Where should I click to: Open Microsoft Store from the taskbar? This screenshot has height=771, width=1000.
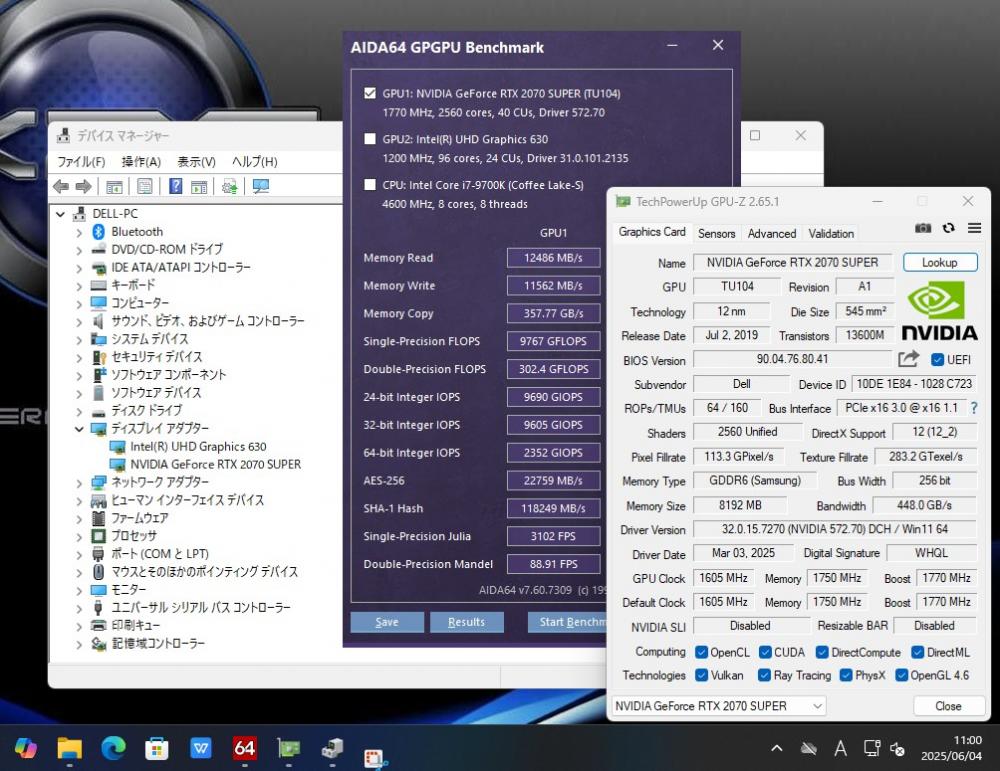coord(157,747)
